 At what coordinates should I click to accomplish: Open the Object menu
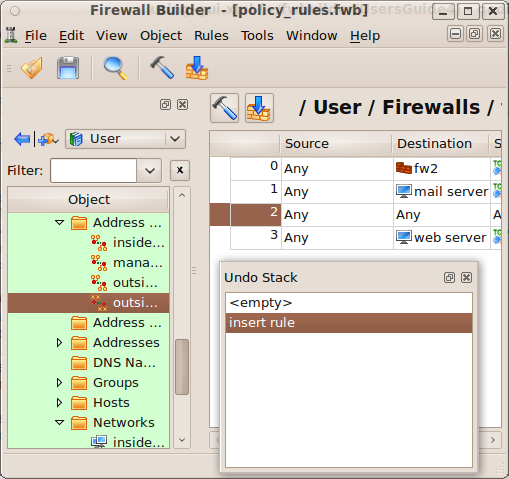click(161, 35)
